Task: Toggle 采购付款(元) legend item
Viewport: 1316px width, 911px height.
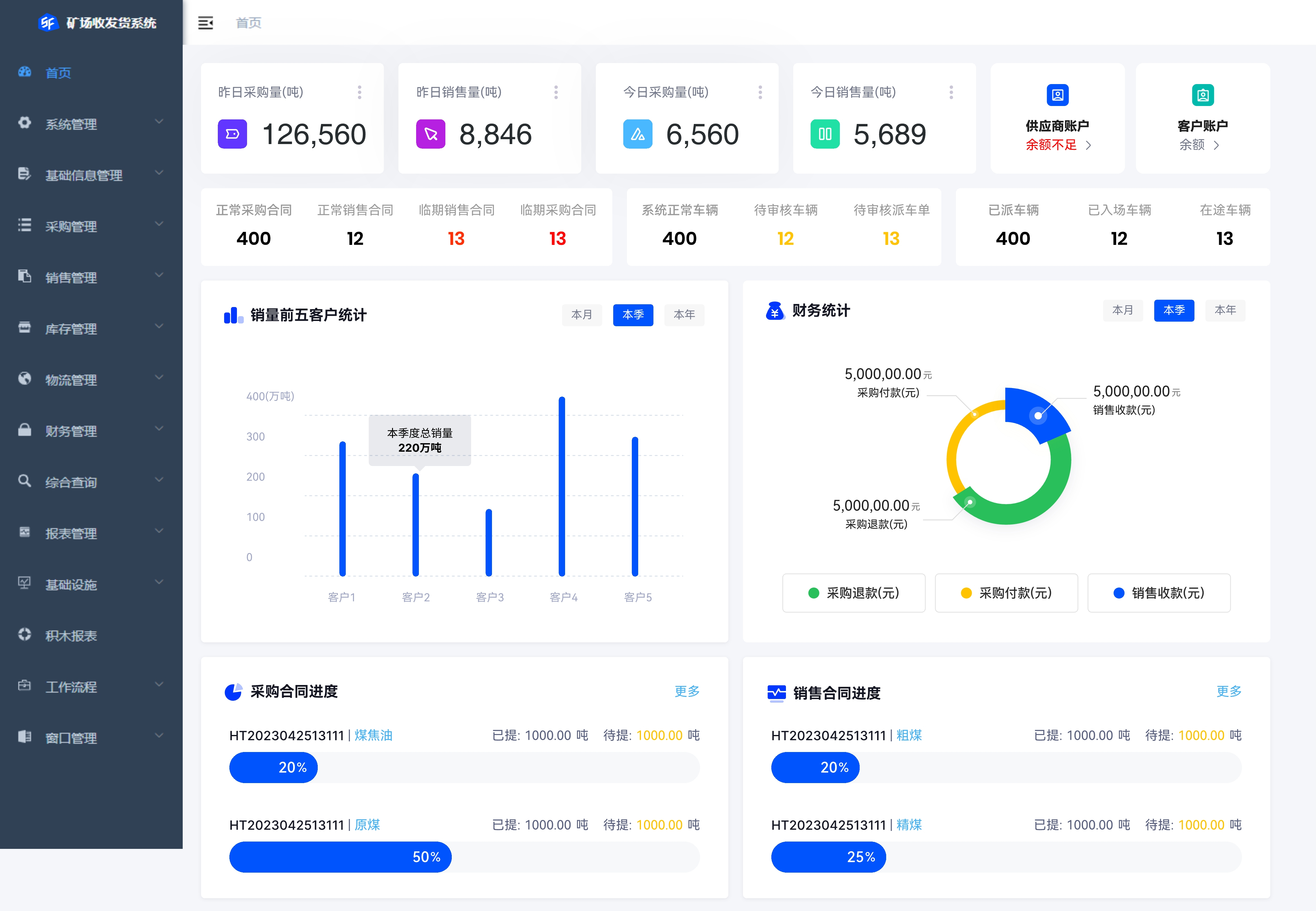Action: click(x=1006, y=593)
